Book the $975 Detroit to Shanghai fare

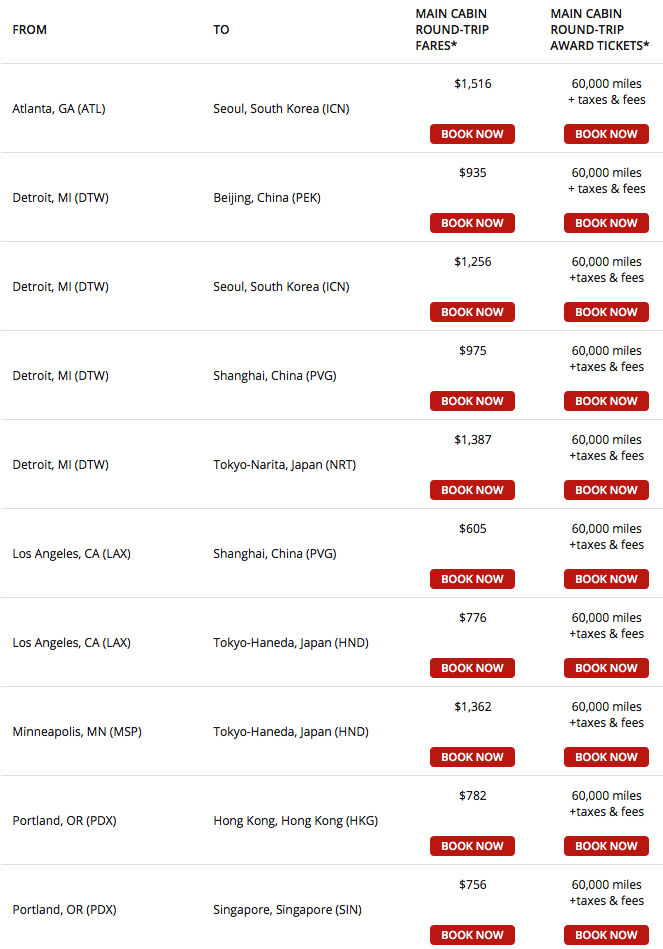pos(472,401)
